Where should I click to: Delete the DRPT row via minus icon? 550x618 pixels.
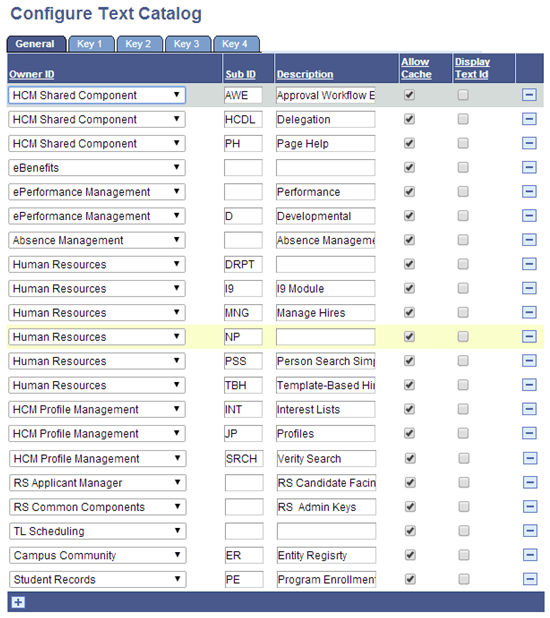pos(529,264)
